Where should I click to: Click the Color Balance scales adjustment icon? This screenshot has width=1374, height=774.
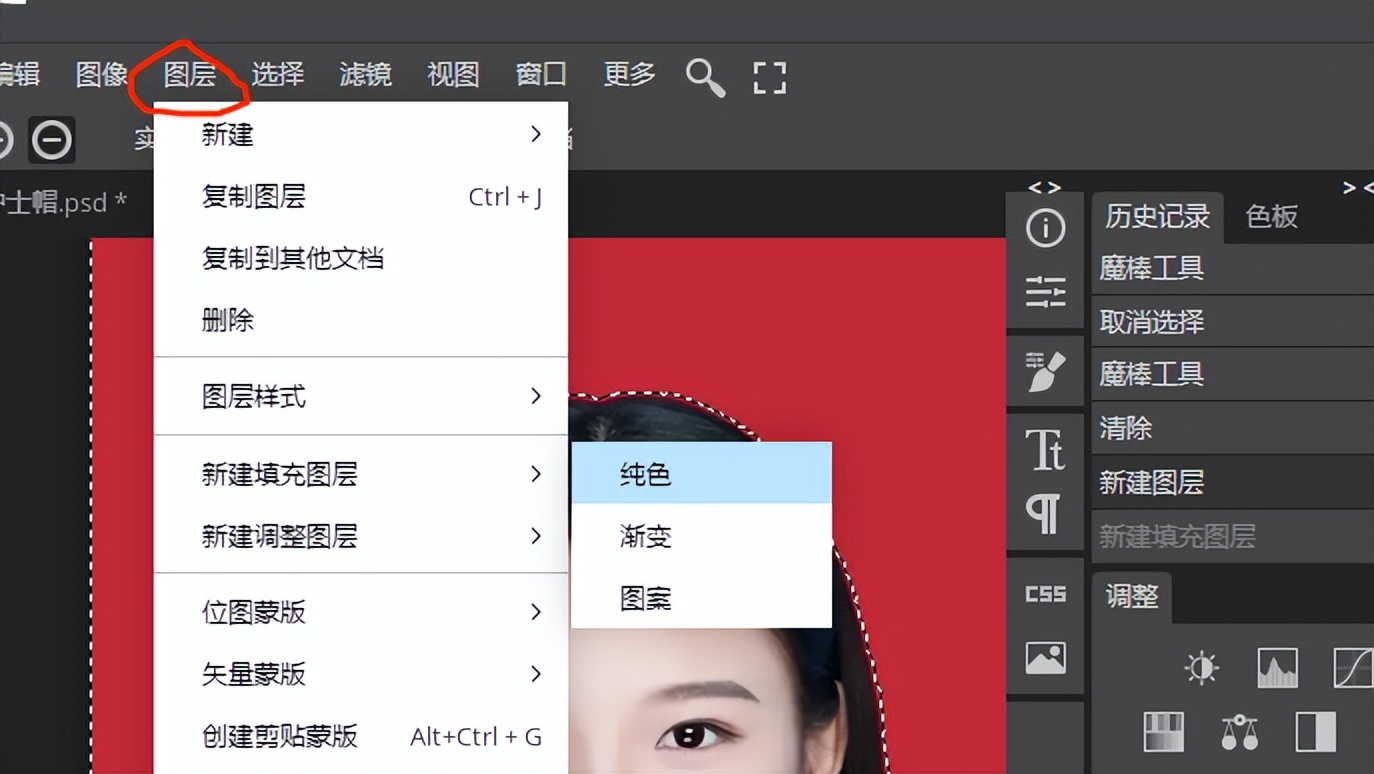point(1240,733)
